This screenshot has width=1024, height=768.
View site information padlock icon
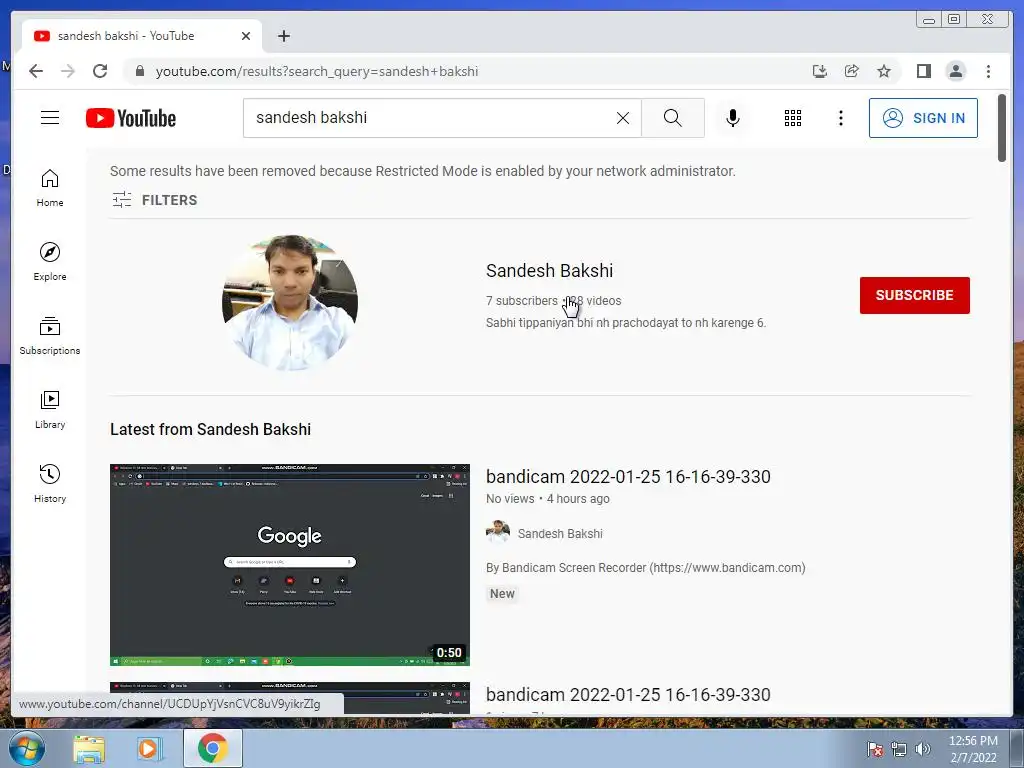140,71
